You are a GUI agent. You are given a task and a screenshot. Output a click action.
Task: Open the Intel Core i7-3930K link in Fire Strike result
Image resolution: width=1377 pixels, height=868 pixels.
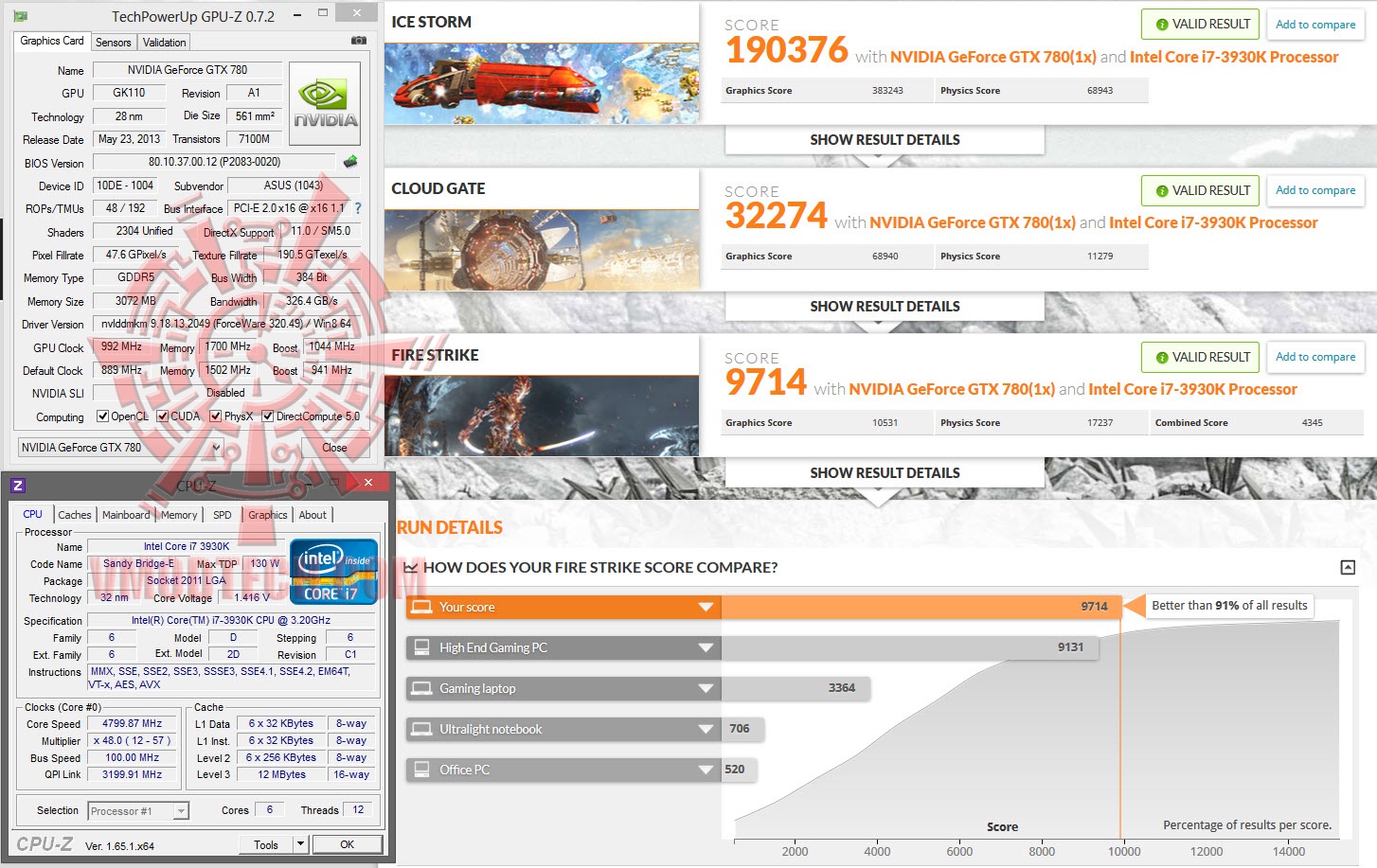point(1193,389)
